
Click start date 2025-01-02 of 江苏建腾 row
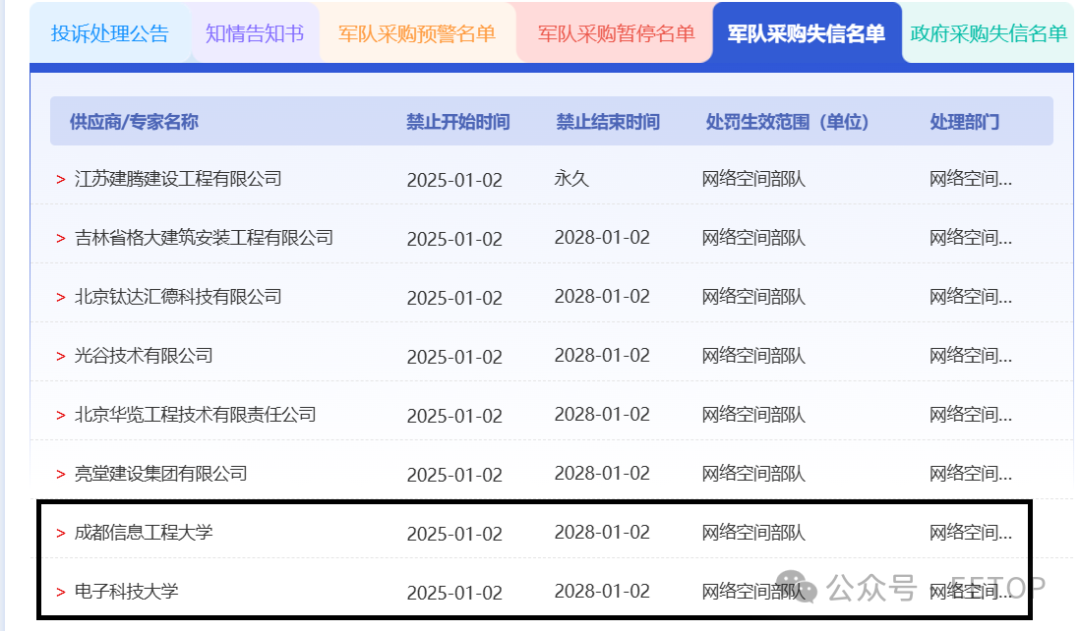pyautogui.click(x=455, y=180)
